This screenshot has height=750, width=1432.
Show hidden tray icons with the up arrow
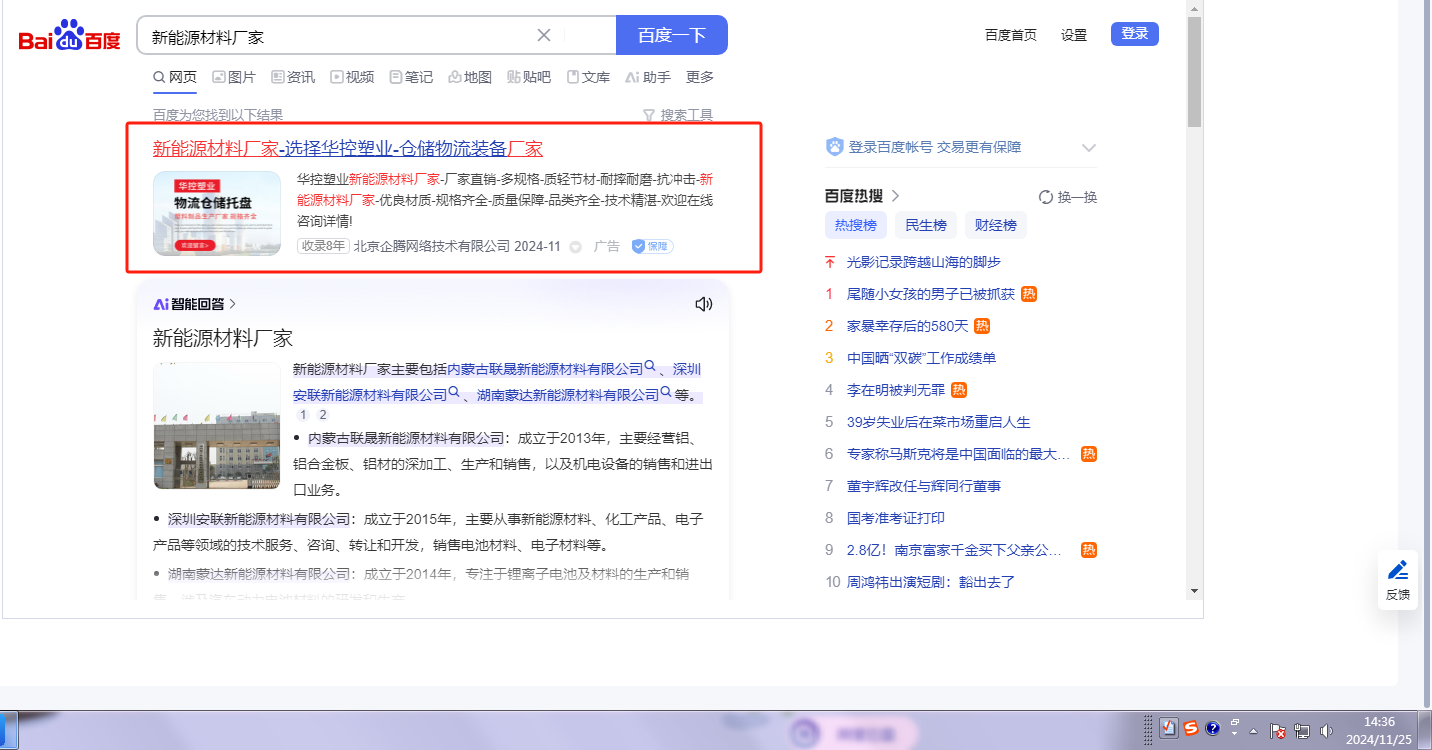pos(1253,731)
